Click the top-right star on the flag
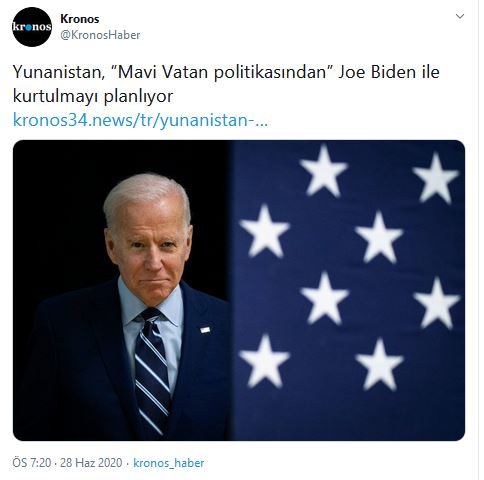 pos(435,178)
